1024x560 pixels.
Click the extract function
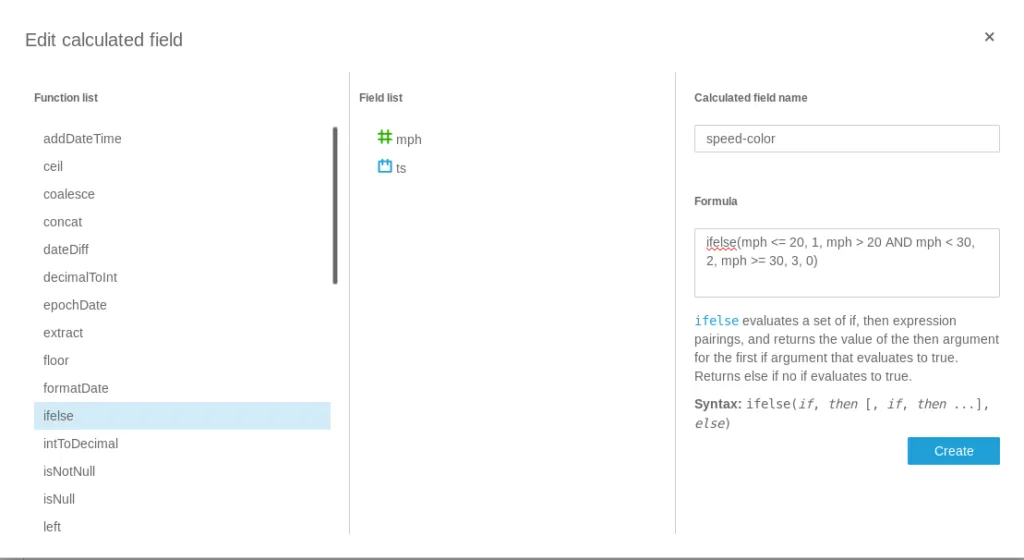click(63, 333)
